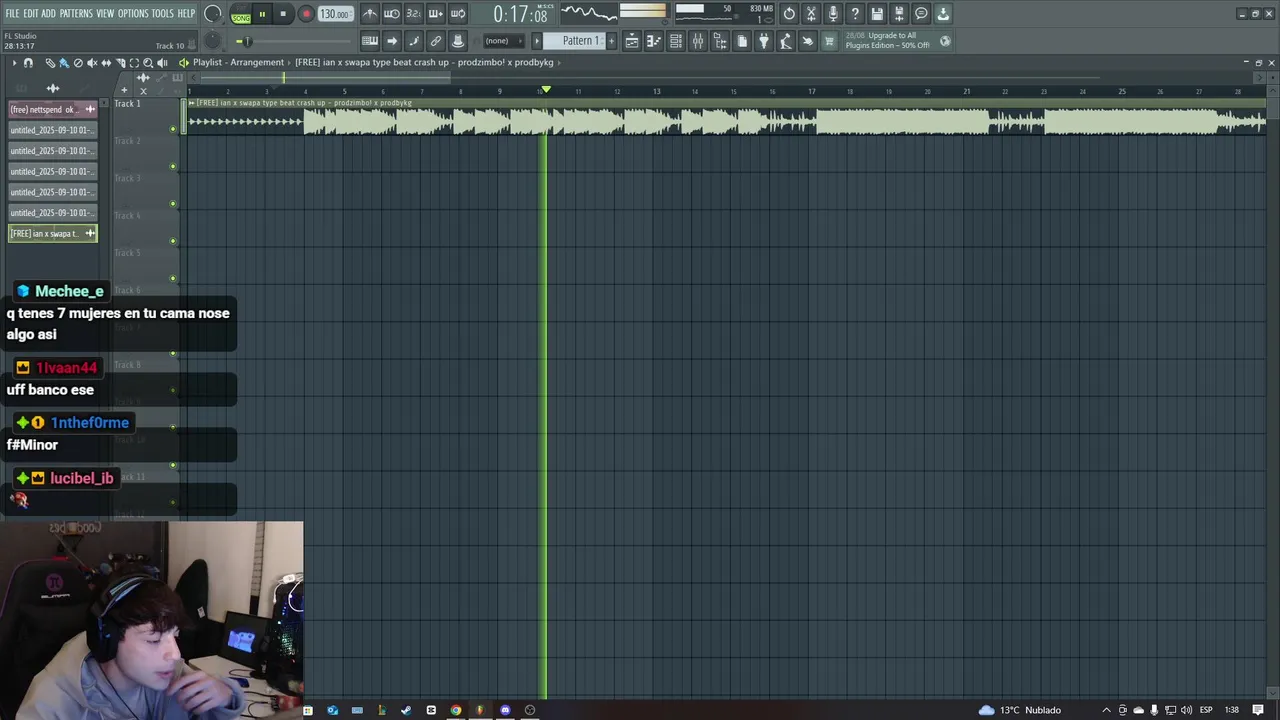Viewport: 1280px width, 720px height.
Task: Select the playlist zoom magnifier tool
Action: pyautogui.click(x=148, y=63)
